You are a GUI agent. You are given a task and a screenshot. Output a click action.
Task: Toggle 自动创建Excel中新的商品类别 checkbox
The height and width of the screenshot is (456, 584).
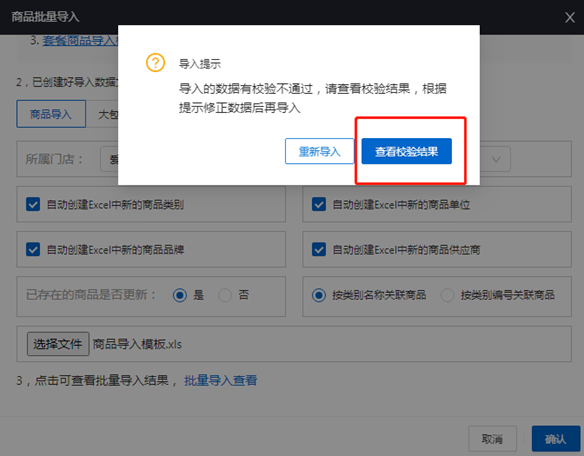[33, 204]
